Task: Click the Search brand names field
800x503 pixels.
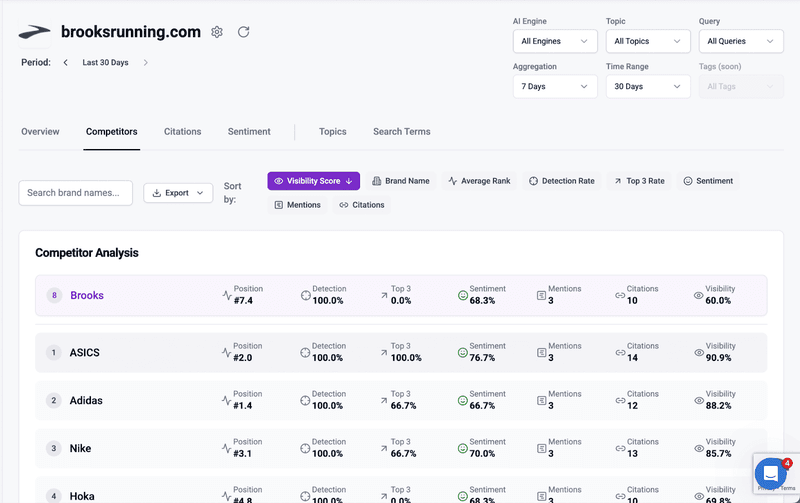Action: [76, 193]
